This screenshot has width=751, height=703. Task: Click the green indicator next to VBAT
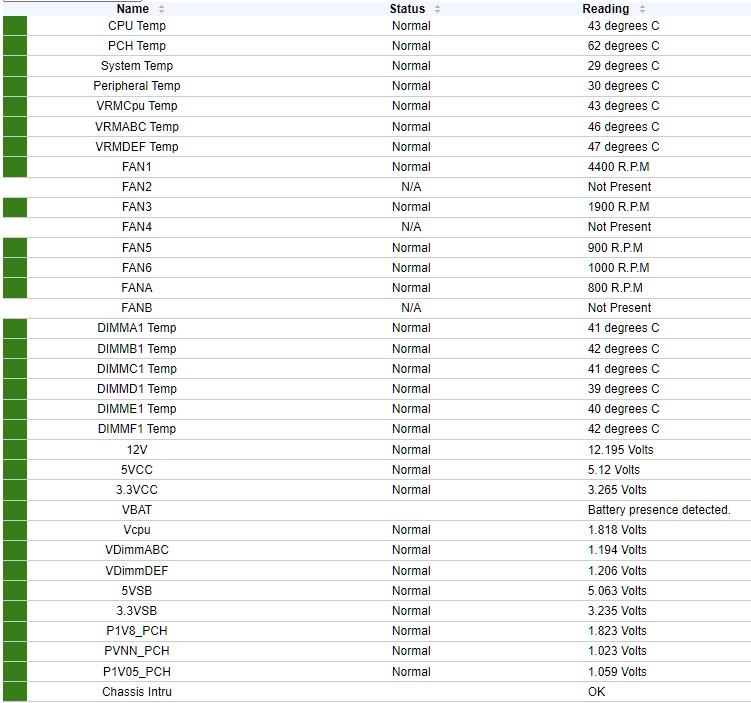click(x=15, y=510)
